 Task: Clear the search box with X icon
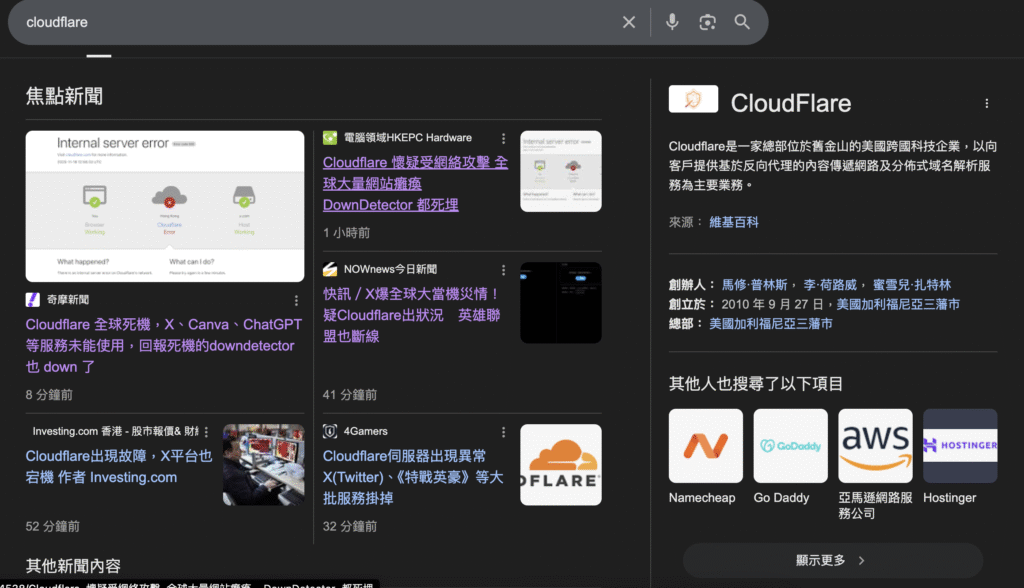pos(628,22)
